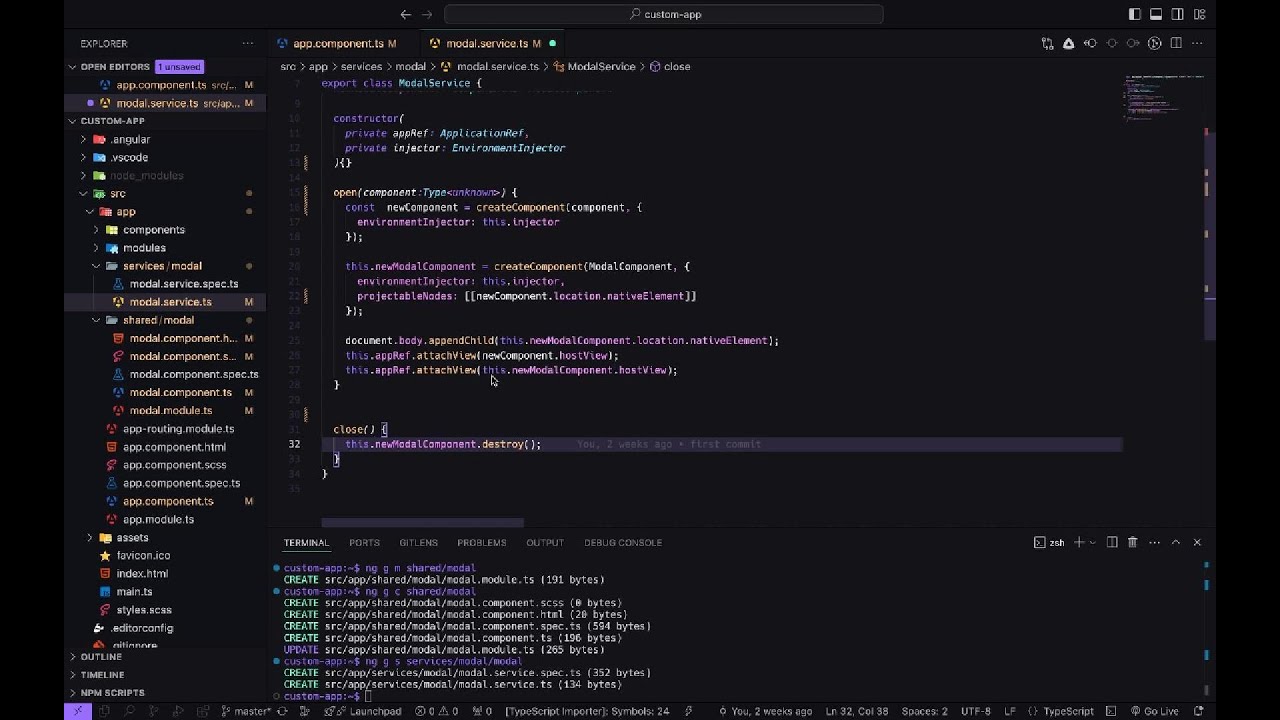Viewport: 1280px width, 720px height.
Task: Open Explorer views ellipsis menu
Action: (x=248, y=44)
